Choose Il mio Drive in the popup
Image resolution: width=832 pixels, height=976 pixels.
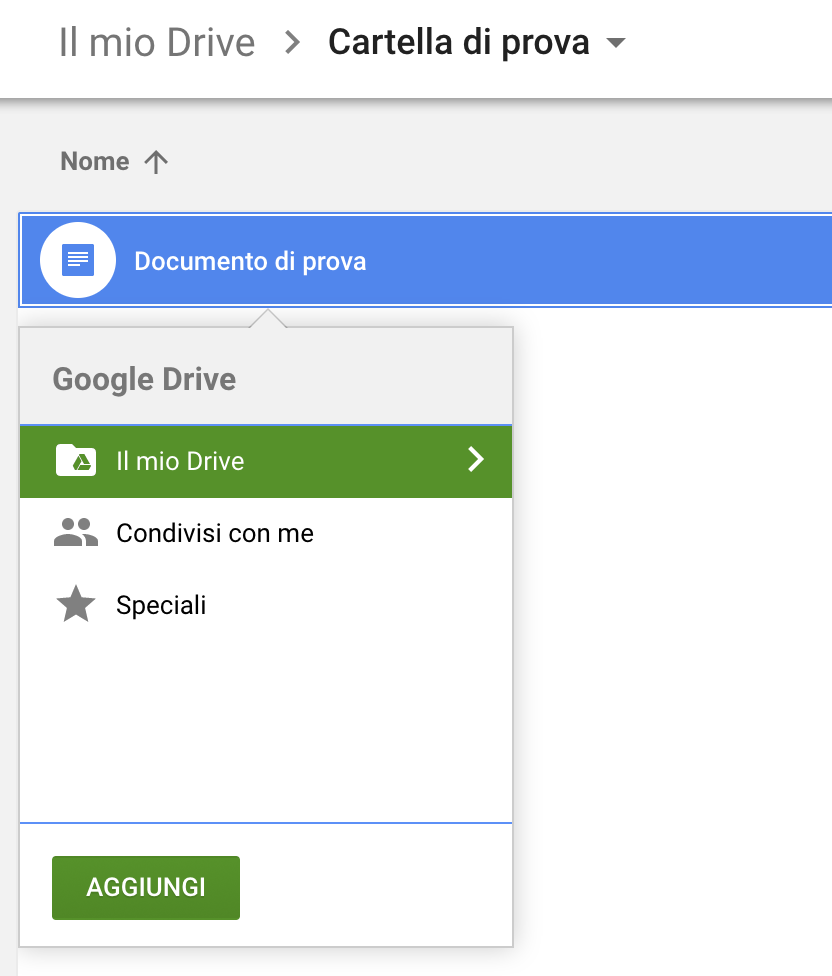[x=266, y=461]
